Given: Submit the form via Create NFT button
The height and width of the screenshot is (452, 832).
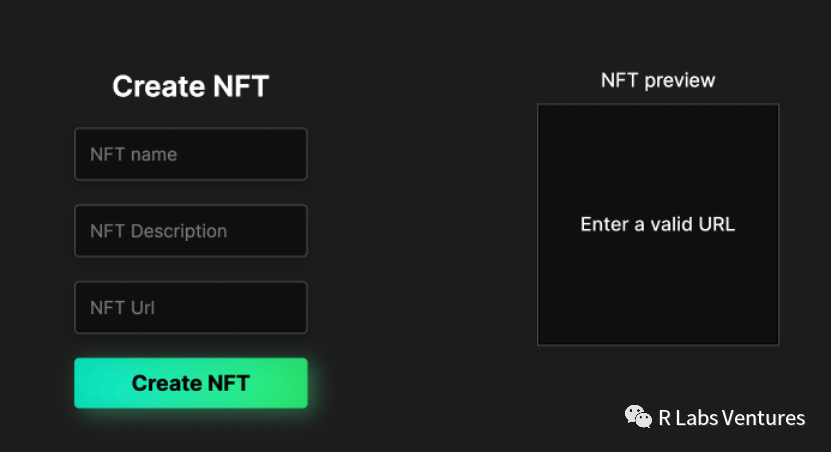Looking at the screenshot, I should click(x=190, y=383).
